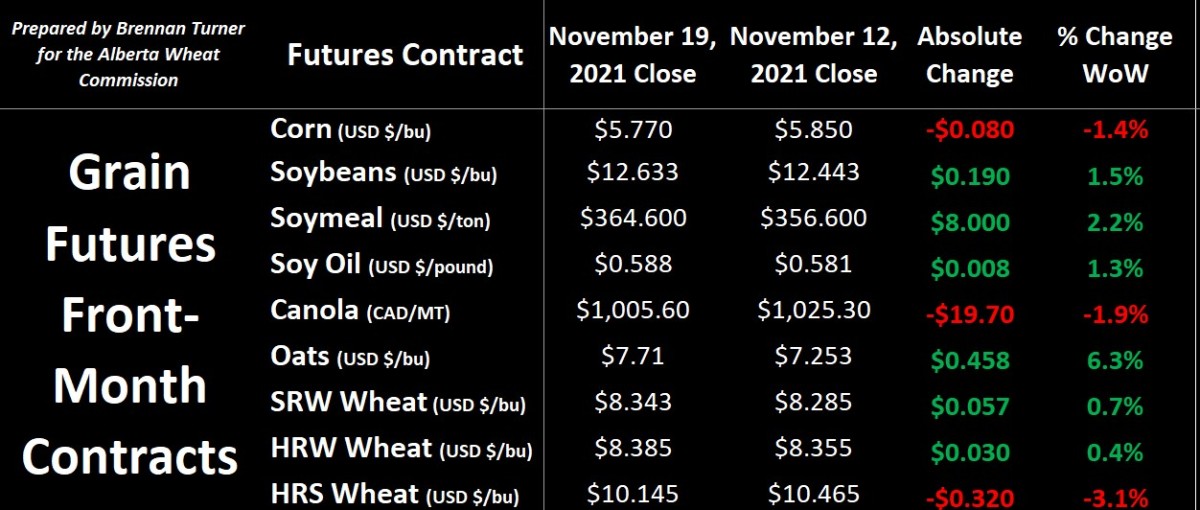Select the November 12, 2021 Close header
This screenshot has height=510, width=1200.
[x=814, y=55]
